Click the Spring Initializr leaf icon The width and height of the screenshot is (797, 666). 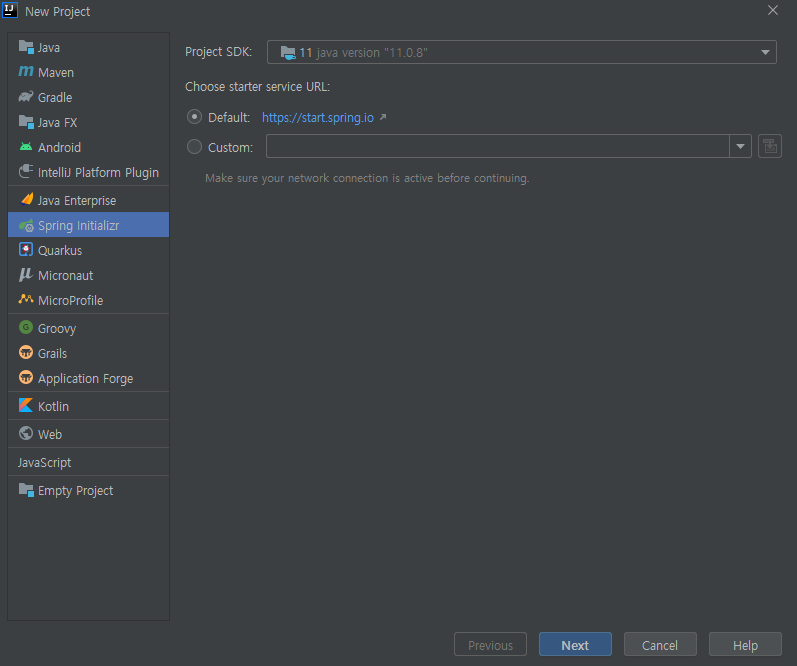click(26, 225)
